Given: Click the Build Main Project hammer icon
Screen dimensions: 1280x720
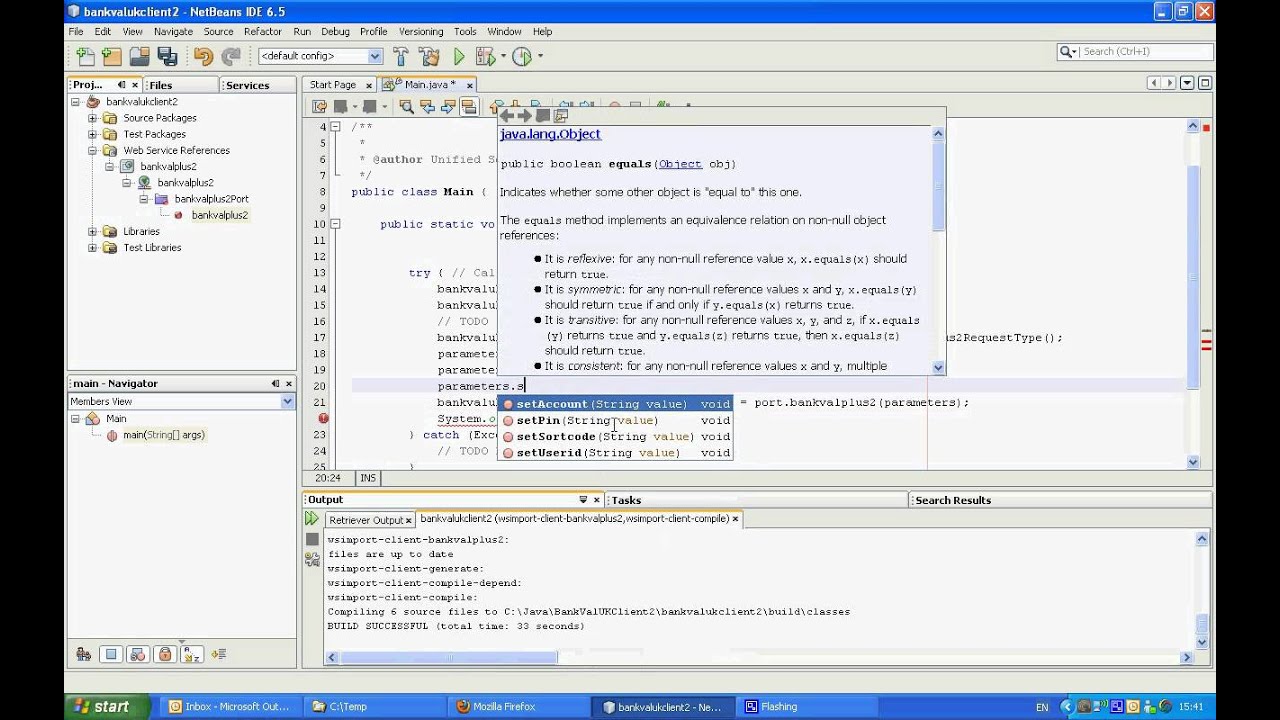Looking at the screenshot, I should pos(401,57).
